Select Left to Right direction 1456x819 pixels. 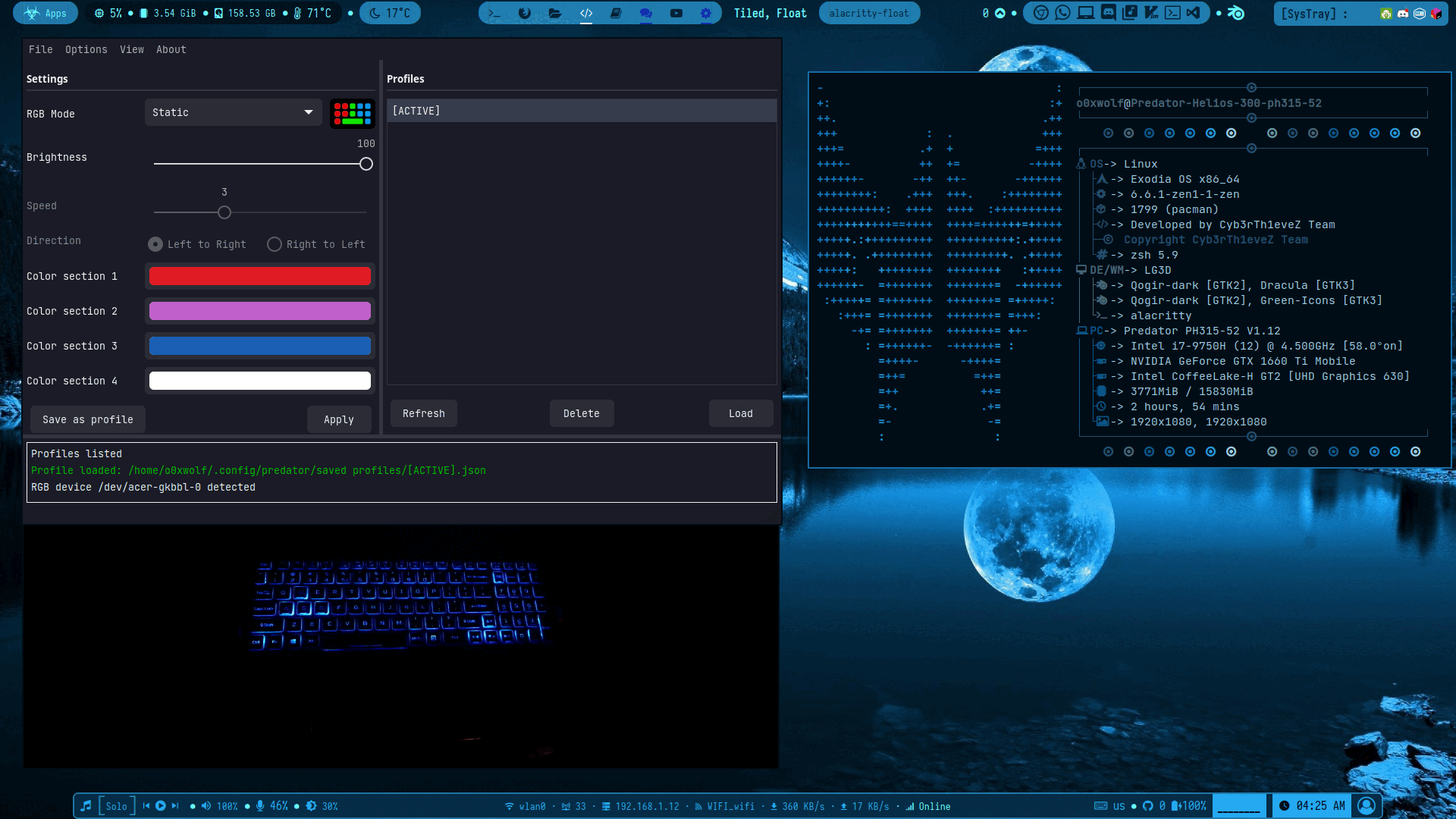coord(155,244)
